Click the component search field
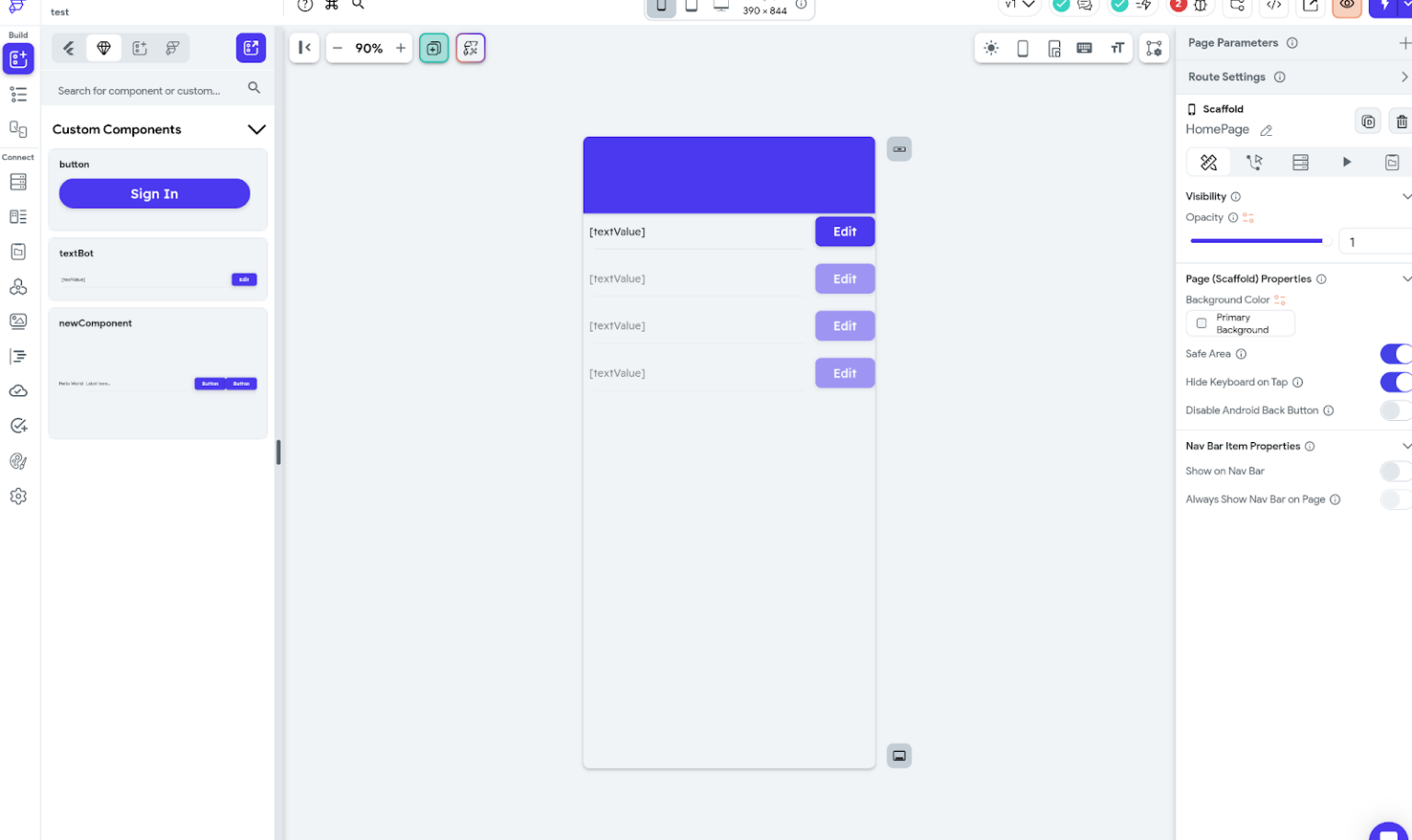The image size is (1412, 840). click(147, 91)
